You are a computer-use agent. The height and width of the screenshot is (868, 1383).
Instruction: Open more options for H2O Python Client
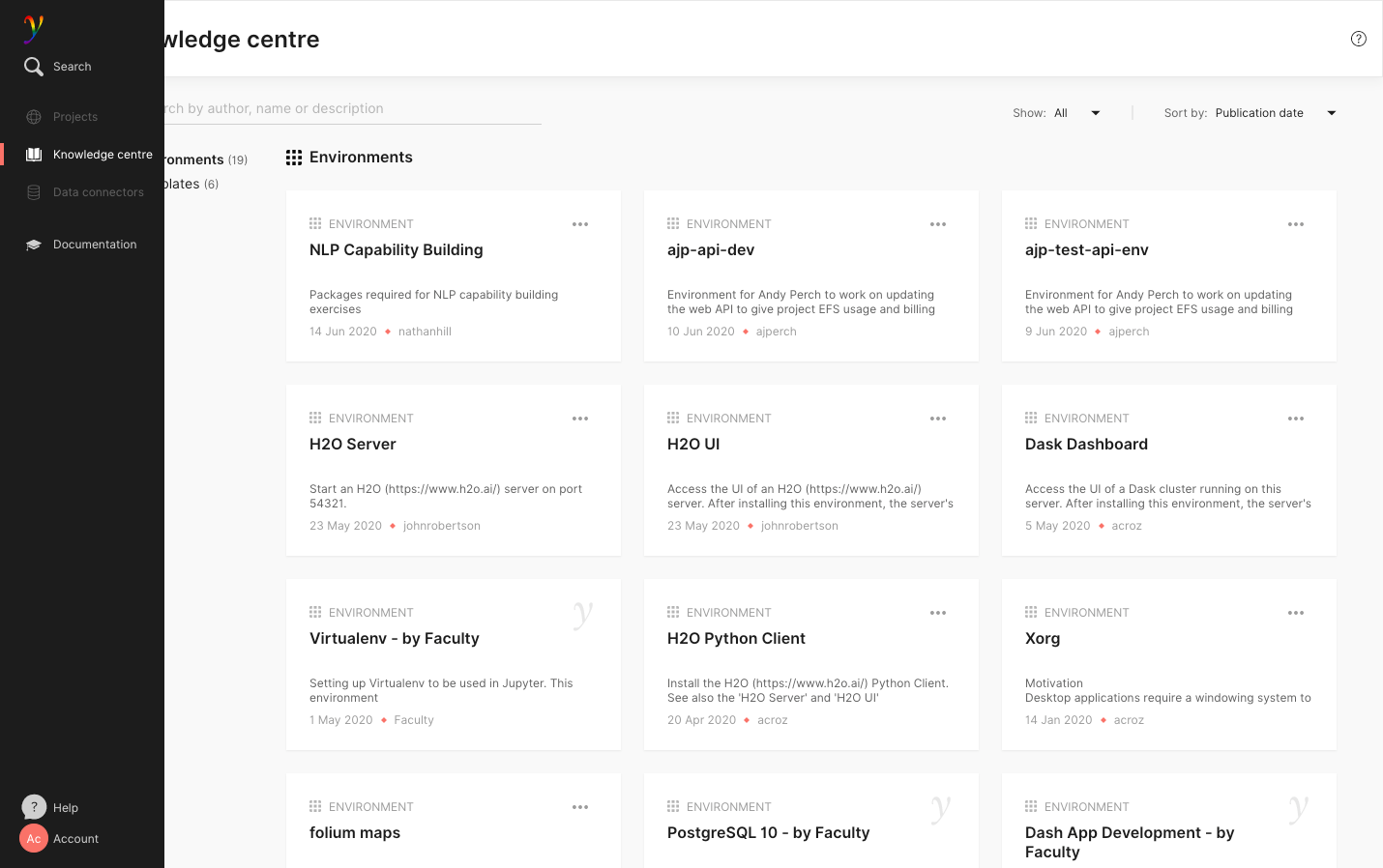pyautogui.click(x=938, y=613)
